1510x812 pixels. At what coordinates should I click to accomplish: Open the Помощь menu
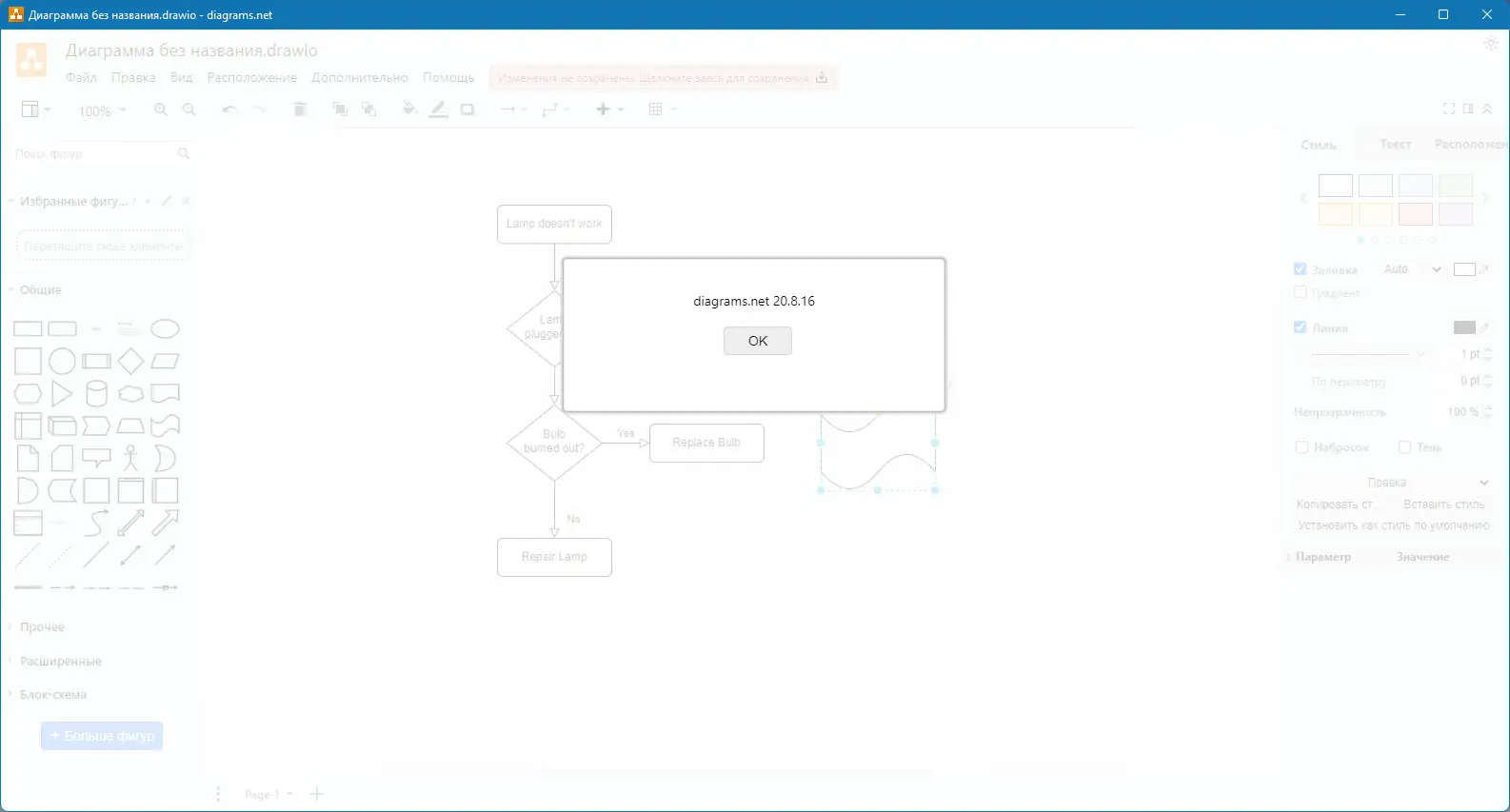(448, 78)
